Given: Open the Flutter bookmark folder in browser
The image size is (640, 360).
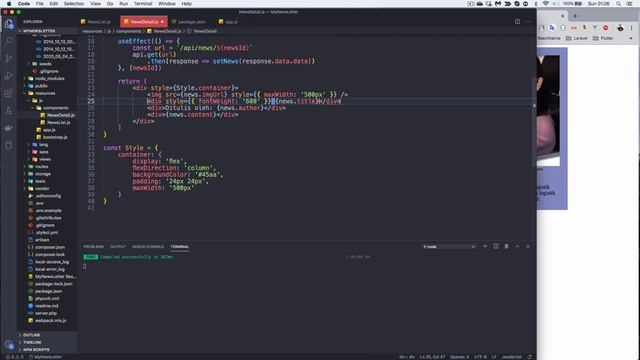Looking at the screenshot, I should point(603,38).
